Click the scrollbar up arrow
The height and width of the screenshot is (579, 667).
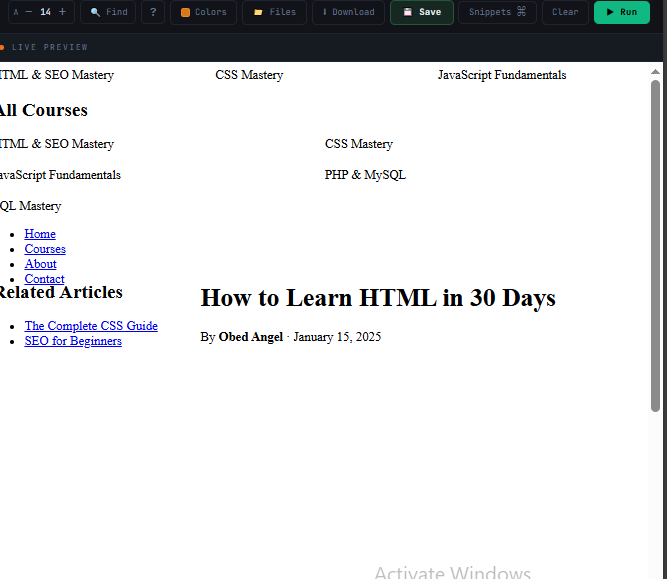[x=655, y=72]
